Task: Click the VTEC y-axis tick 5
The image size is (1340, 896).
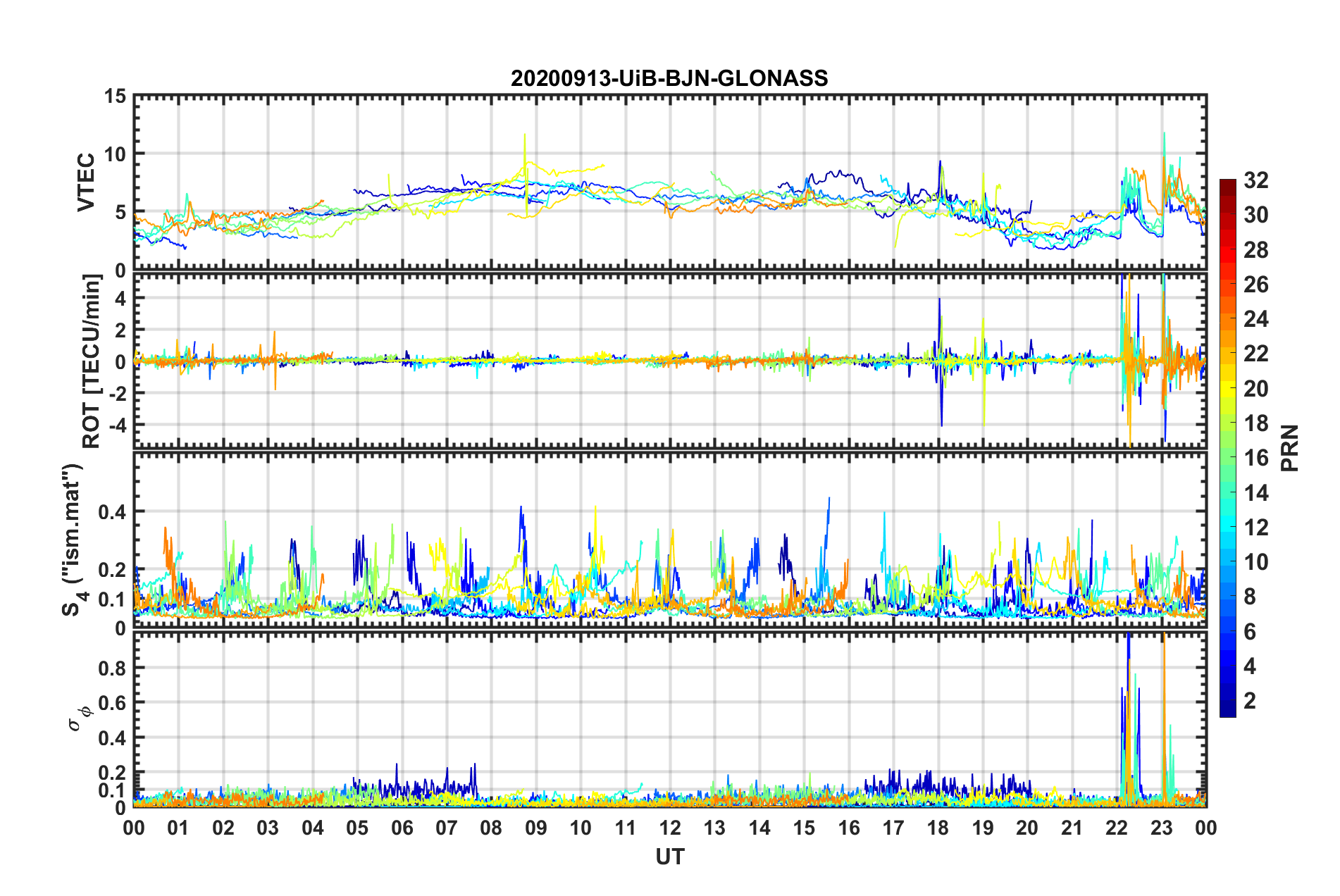Action: pos(120,213)
